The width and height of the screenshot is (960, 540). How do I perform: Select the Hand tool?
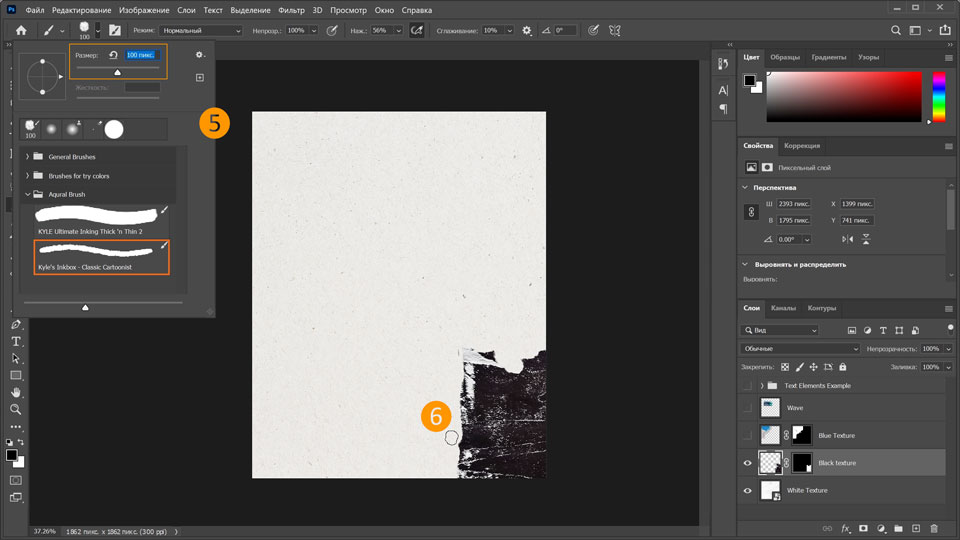tap(16, 392)
